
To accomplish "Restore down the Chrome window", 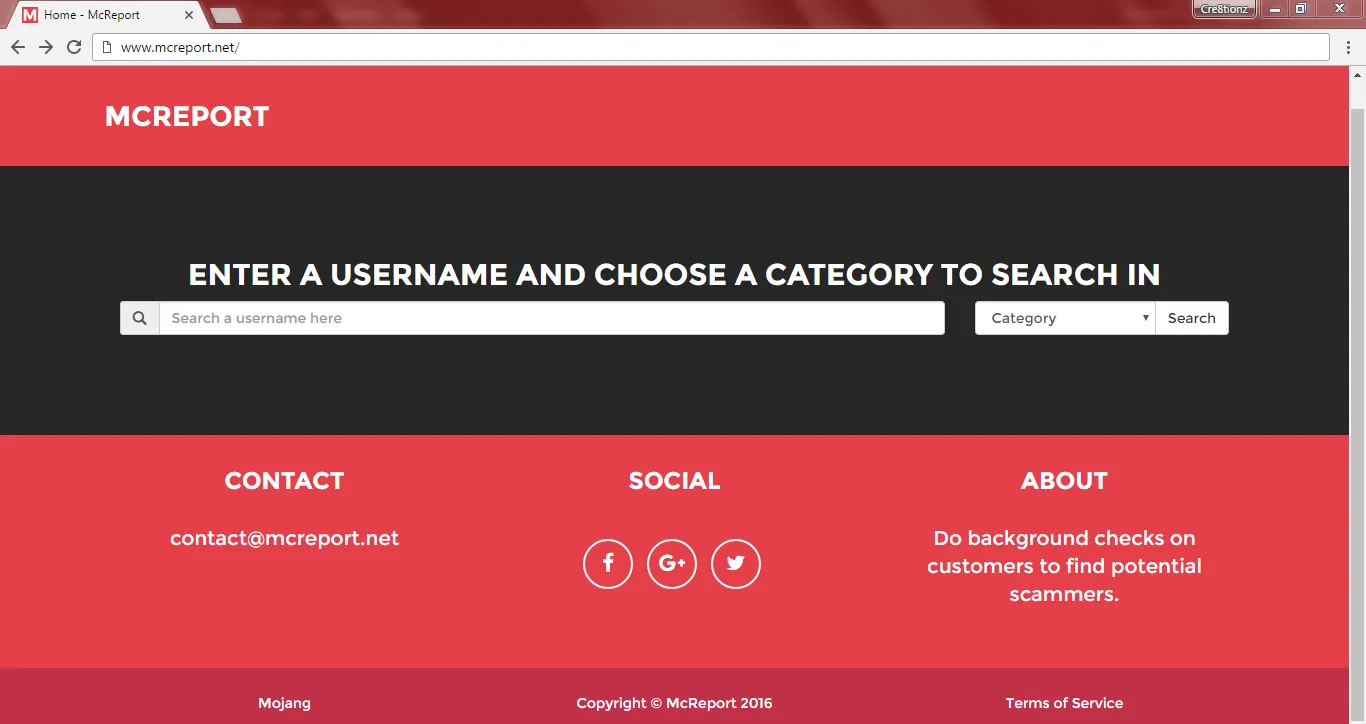I will tap(1301, 9).
